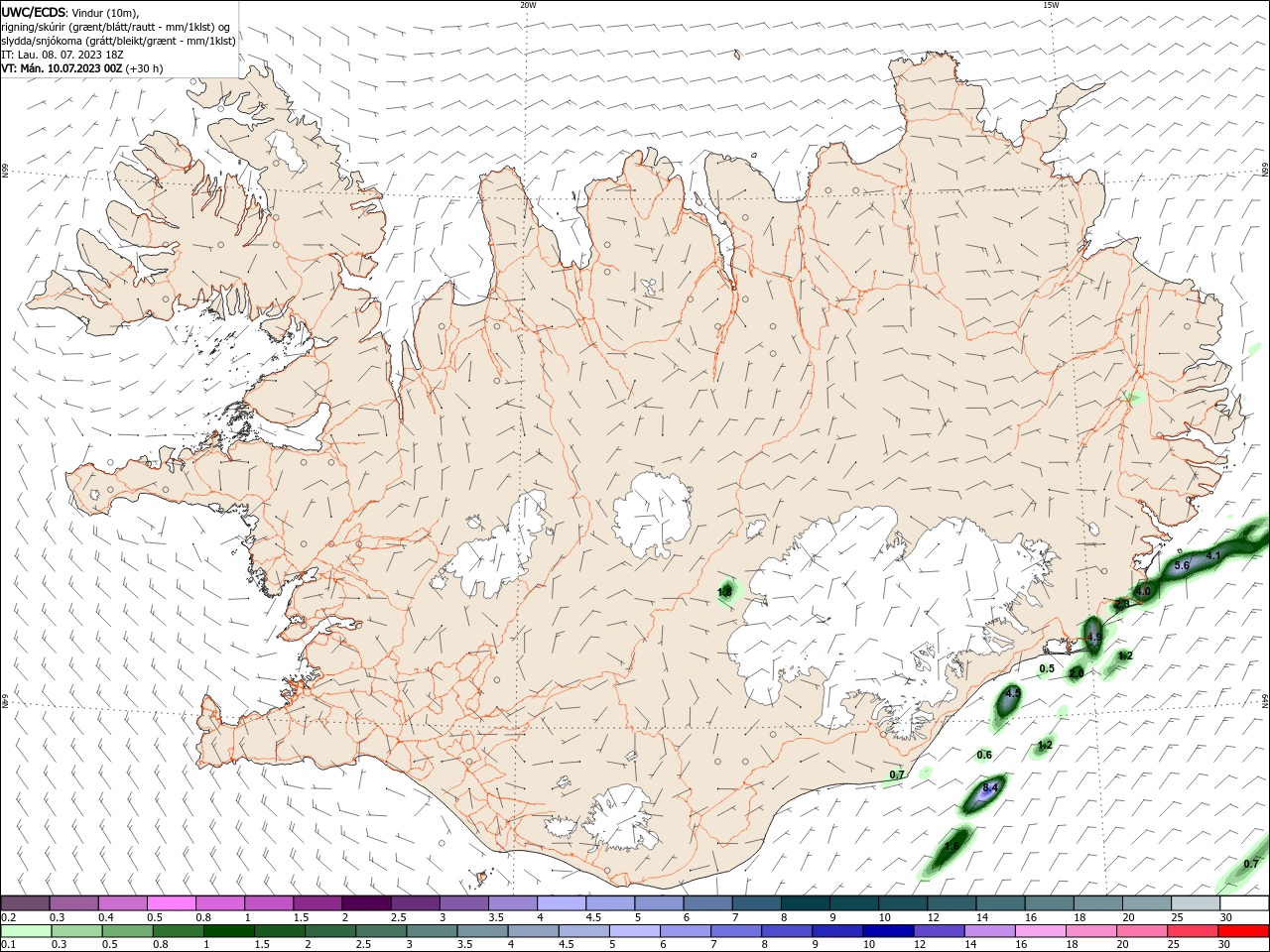Pick the darkest green 1 swatch, bottom legend row

[229, 931]
